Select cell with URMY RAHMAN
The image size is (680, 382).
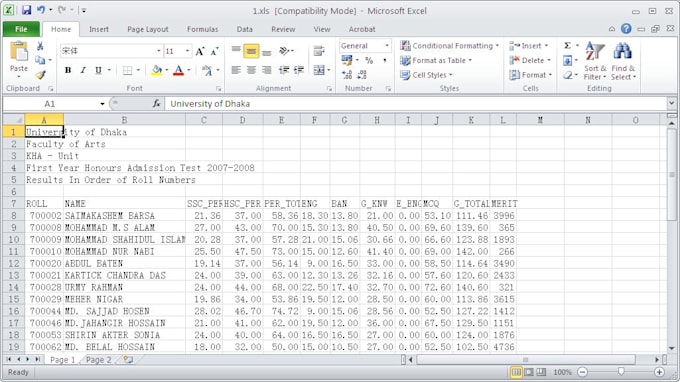pos(124,287)
